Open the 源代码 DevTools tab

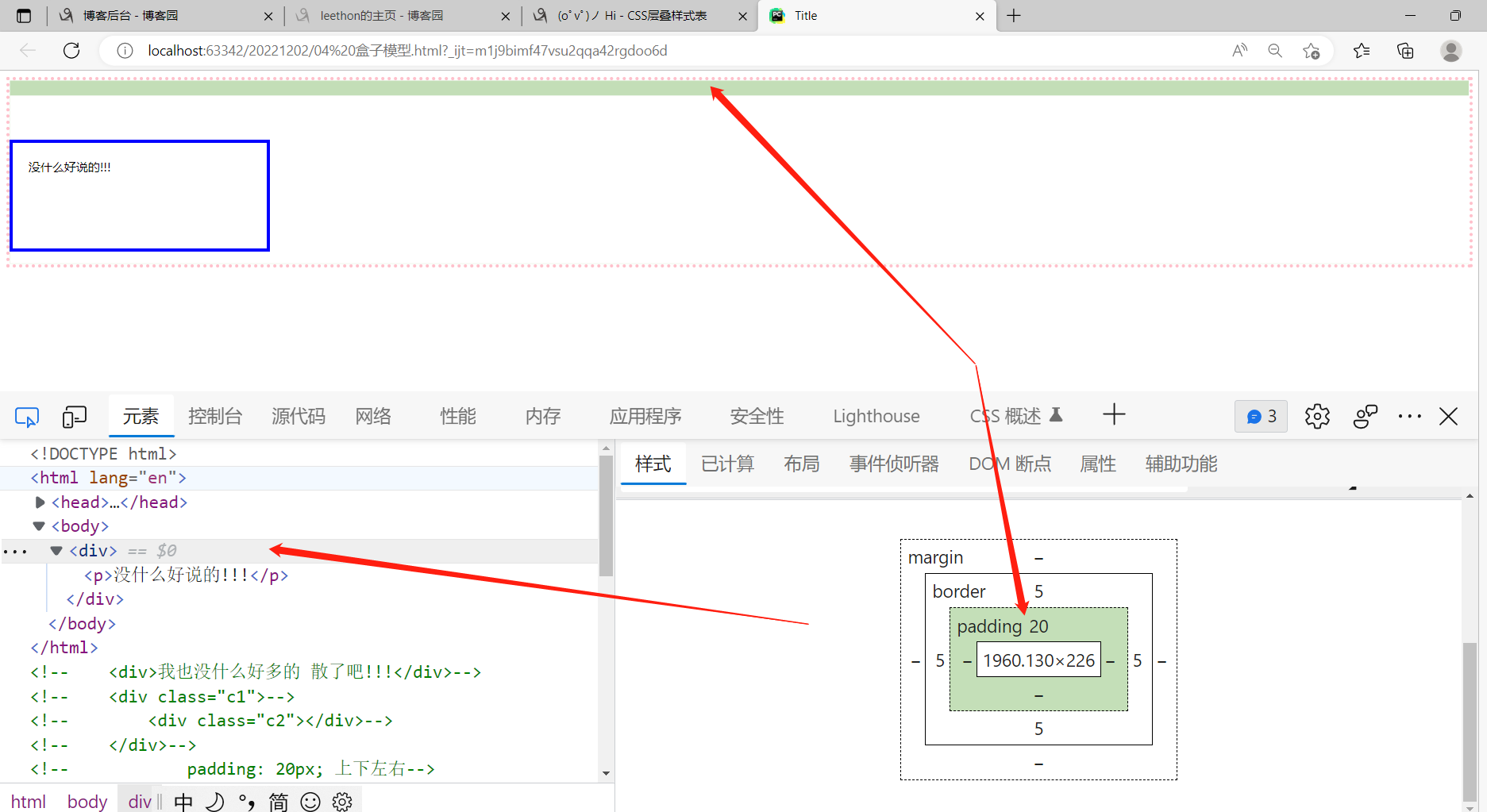299,417
